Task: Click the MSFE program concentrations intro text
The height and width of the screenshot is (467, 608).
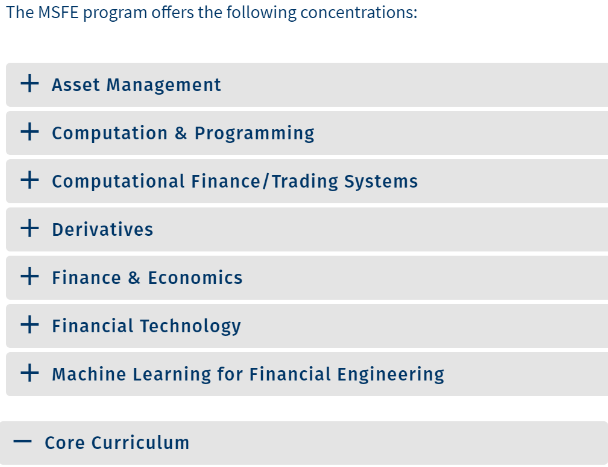Action: 211,13
